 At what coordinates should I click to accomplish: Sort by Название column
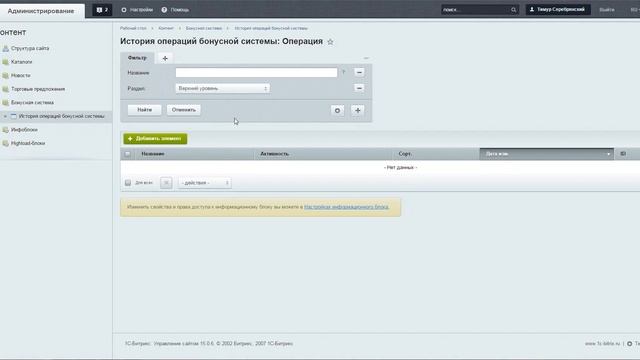coord(153,154)
